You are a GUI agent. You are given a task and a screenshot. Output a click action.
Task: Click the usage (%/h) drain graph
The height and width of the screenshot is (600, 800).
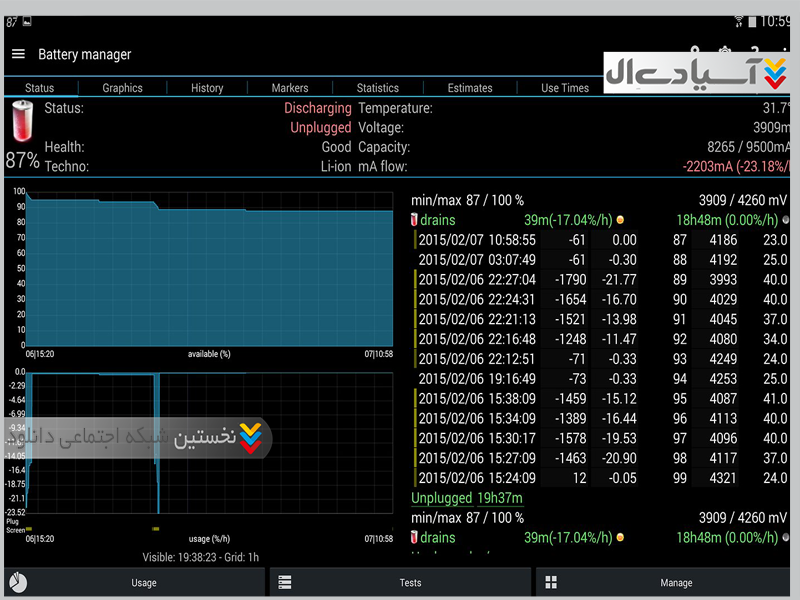coord(210,450)
